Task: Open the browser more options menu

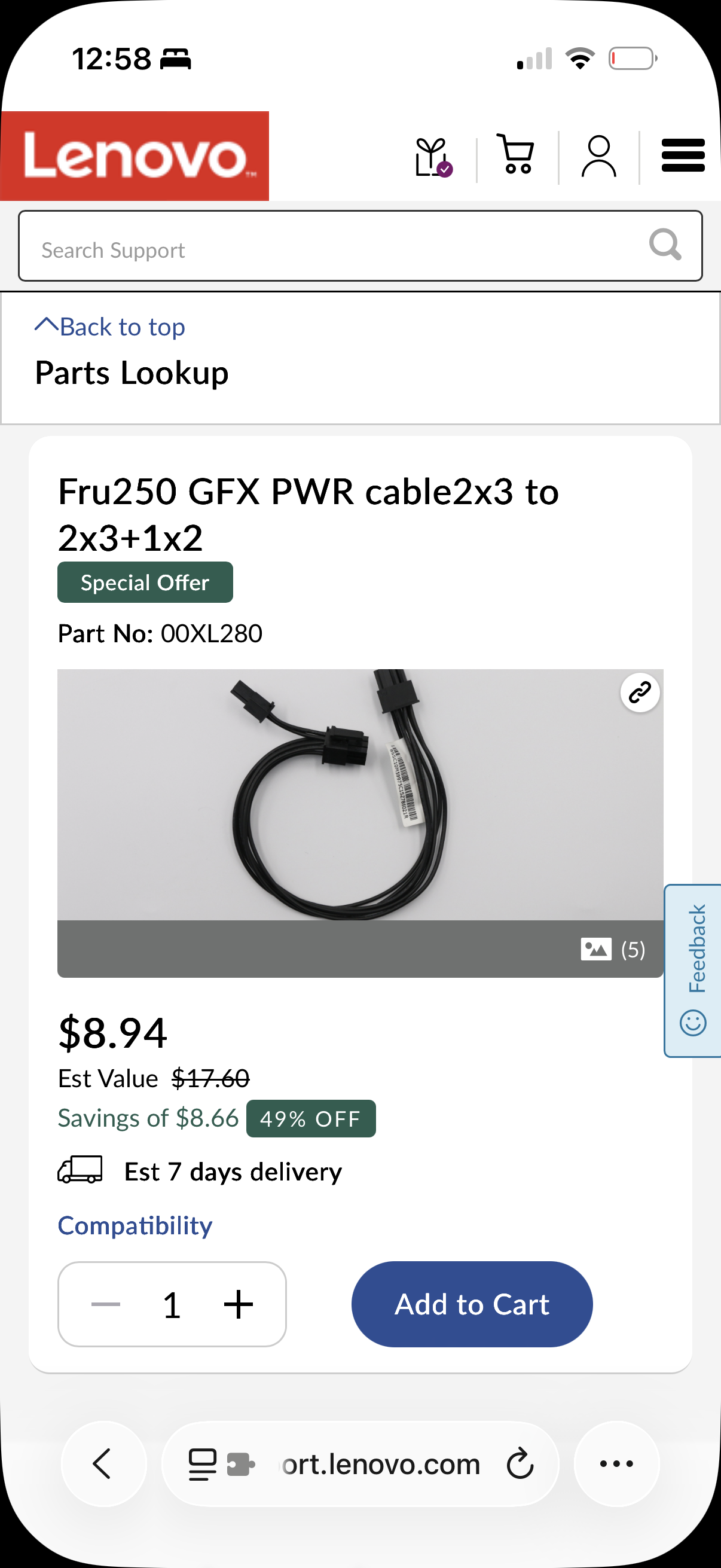Action: 617,1463
